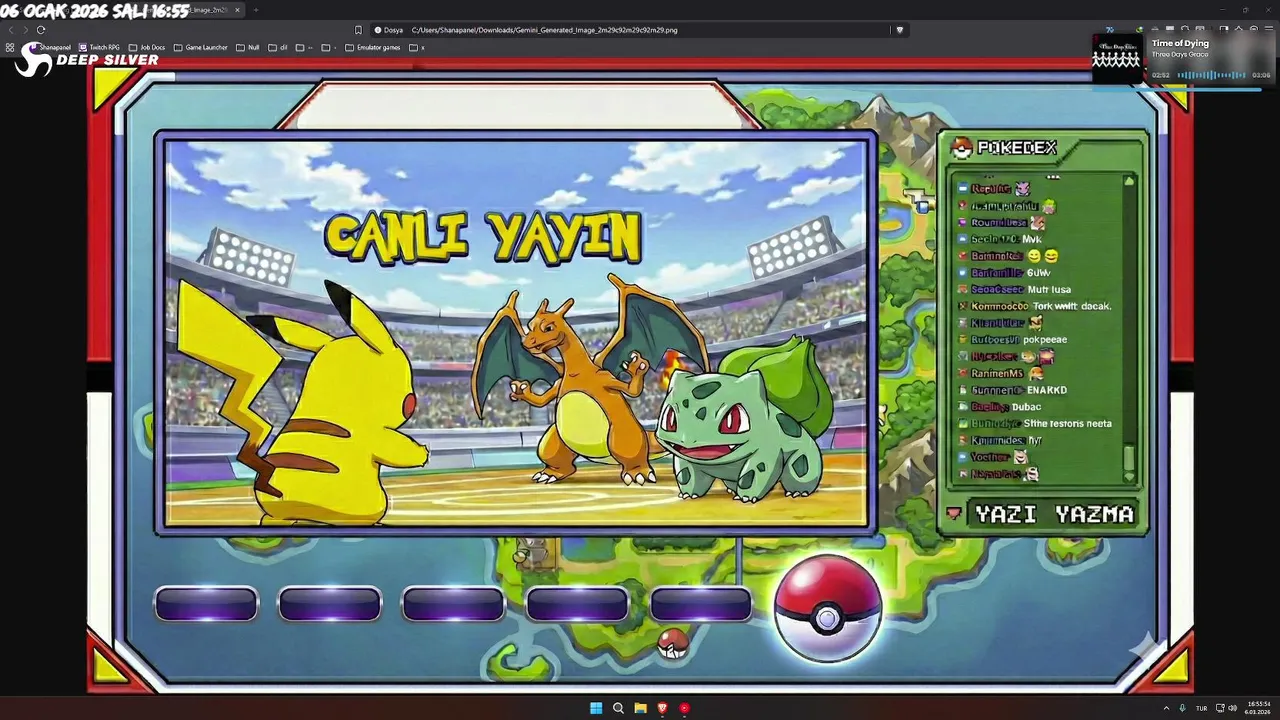Go back using the browser back arrow
The width and height of the screenshot is (1280, 720).
(x=11, y=30)
